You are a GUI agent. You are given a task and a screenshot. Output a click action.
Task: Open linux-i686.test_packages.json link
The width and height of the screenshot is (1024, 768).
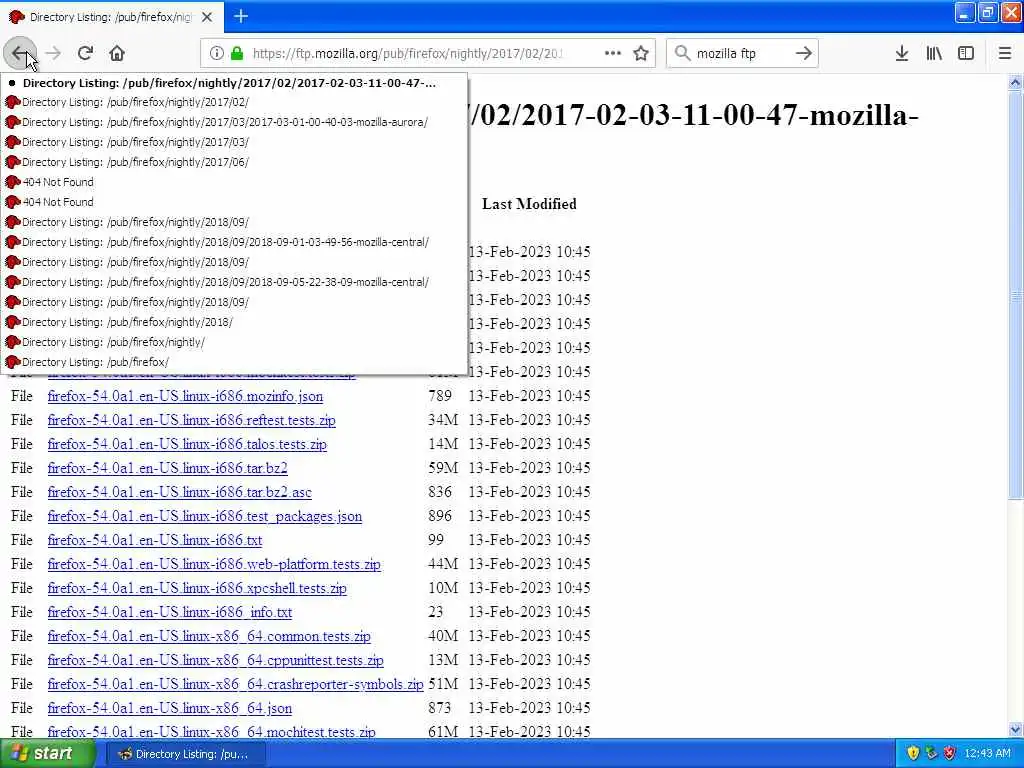(204, 517)
